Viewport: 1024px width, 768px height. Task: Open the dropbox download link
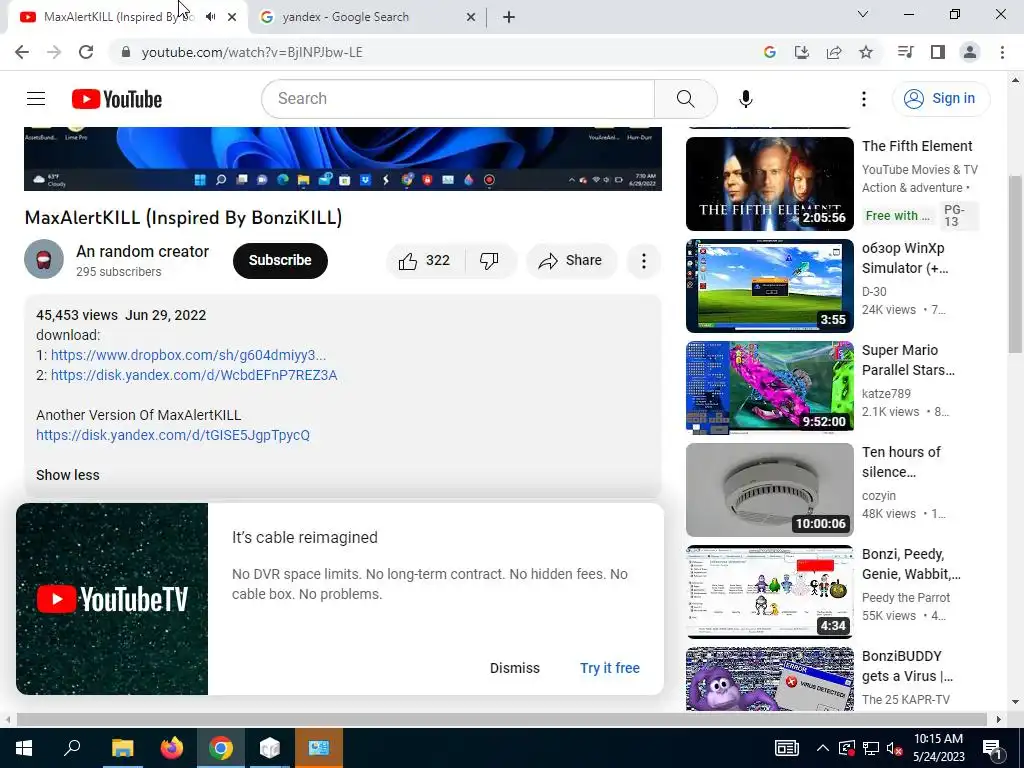[188, 355]
